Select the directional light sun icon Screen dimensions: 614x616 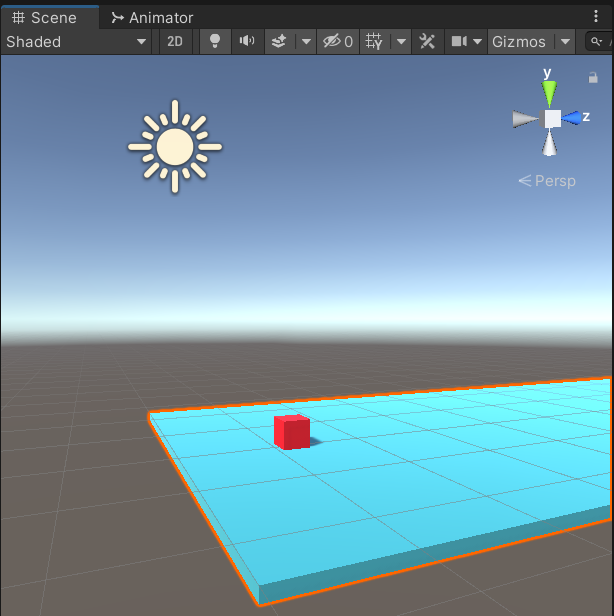[175, 147]
